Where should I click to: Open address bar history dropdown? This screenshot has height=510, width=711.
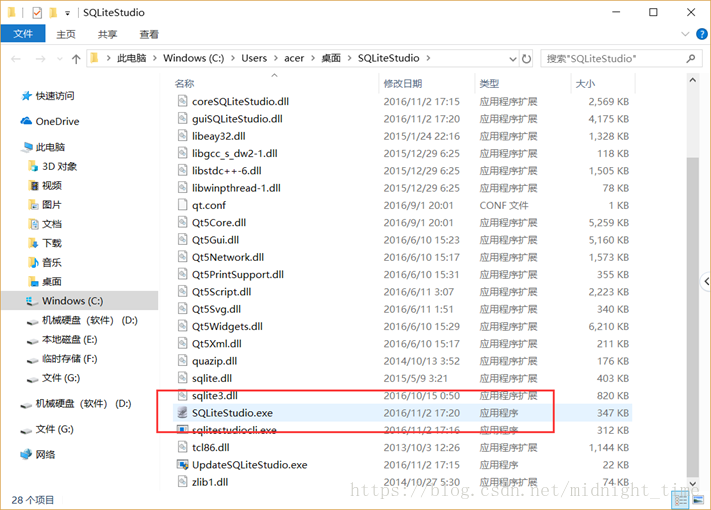pyautogui.click(x=513, y=59)
